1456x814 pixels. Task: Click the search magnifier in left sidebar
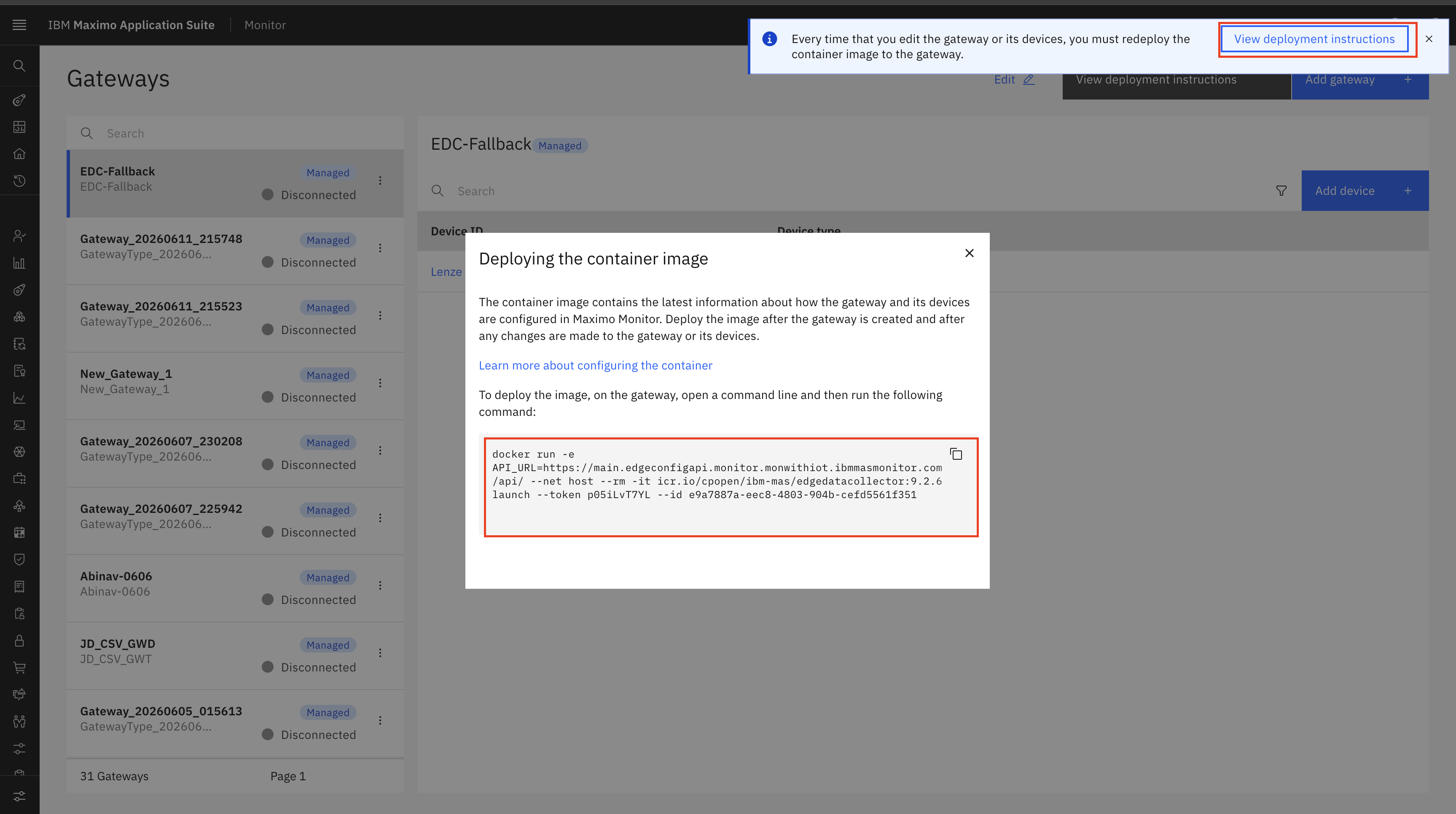[19, 66]
